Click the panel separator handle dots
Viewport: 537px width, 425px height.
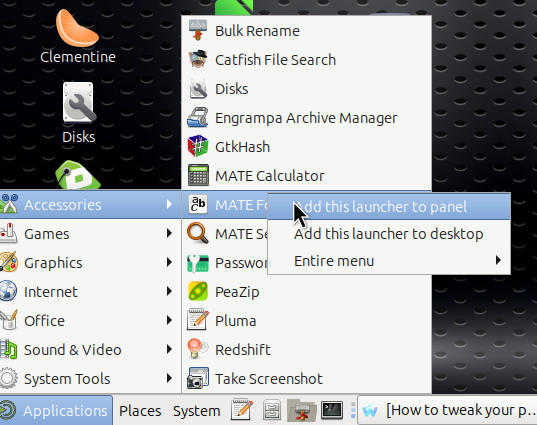[x=353, y=410]
